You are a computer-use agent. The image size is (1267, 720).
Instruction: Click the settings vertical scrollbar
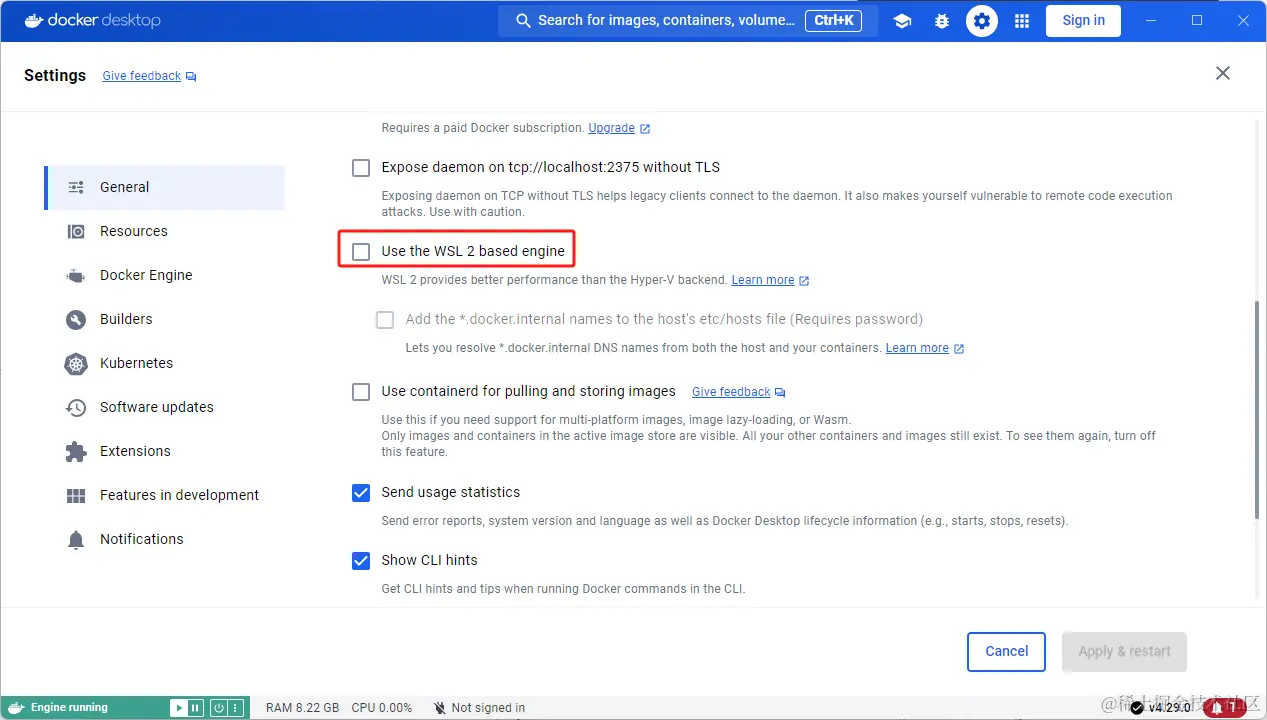point(1259,410)
